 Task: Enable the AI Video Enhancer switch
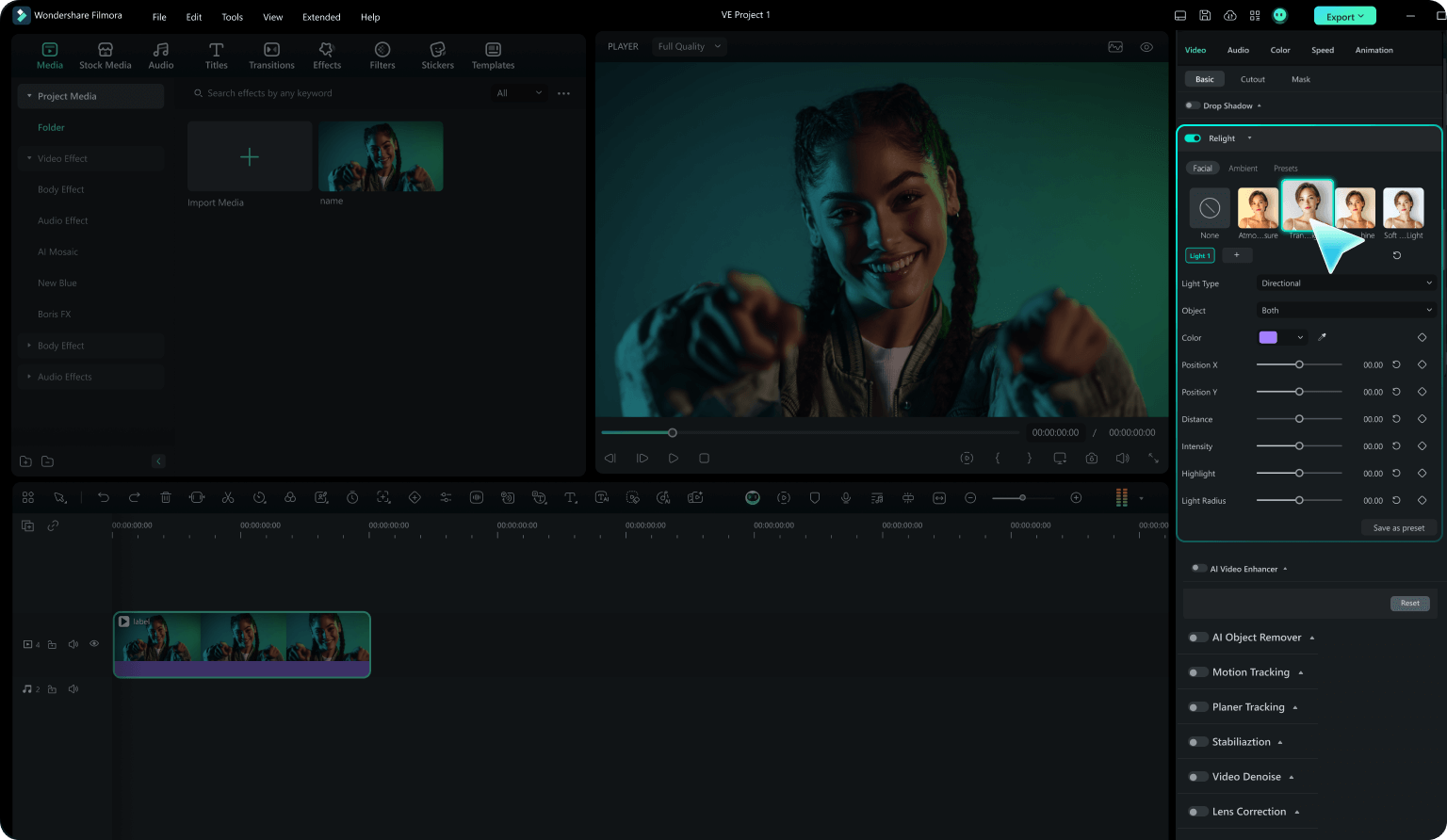pos(1198,569)
